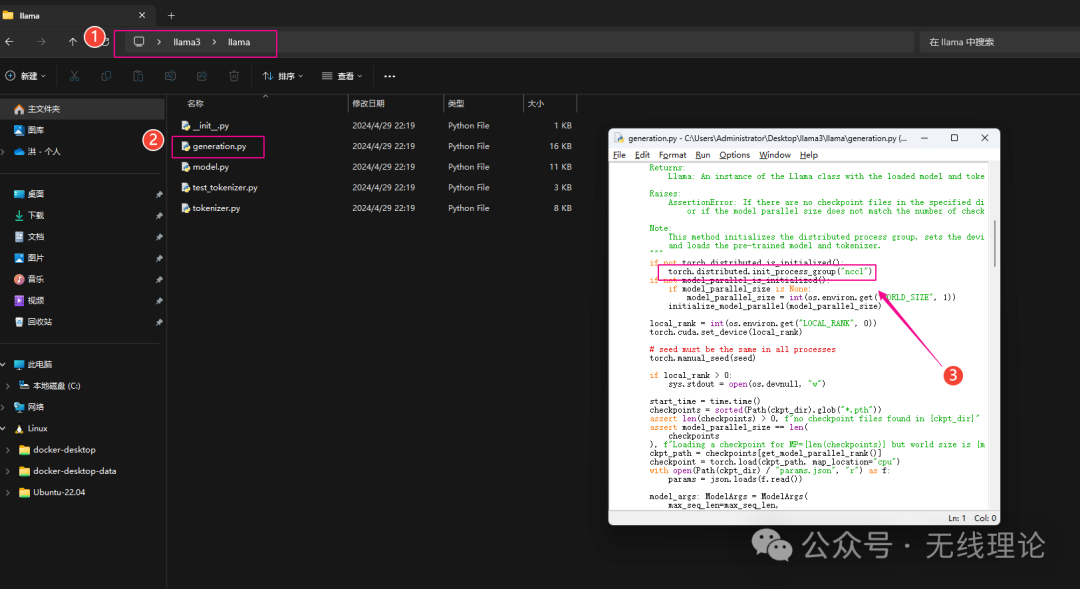Maximize the generation.py IDLE window

pos(955,138)
